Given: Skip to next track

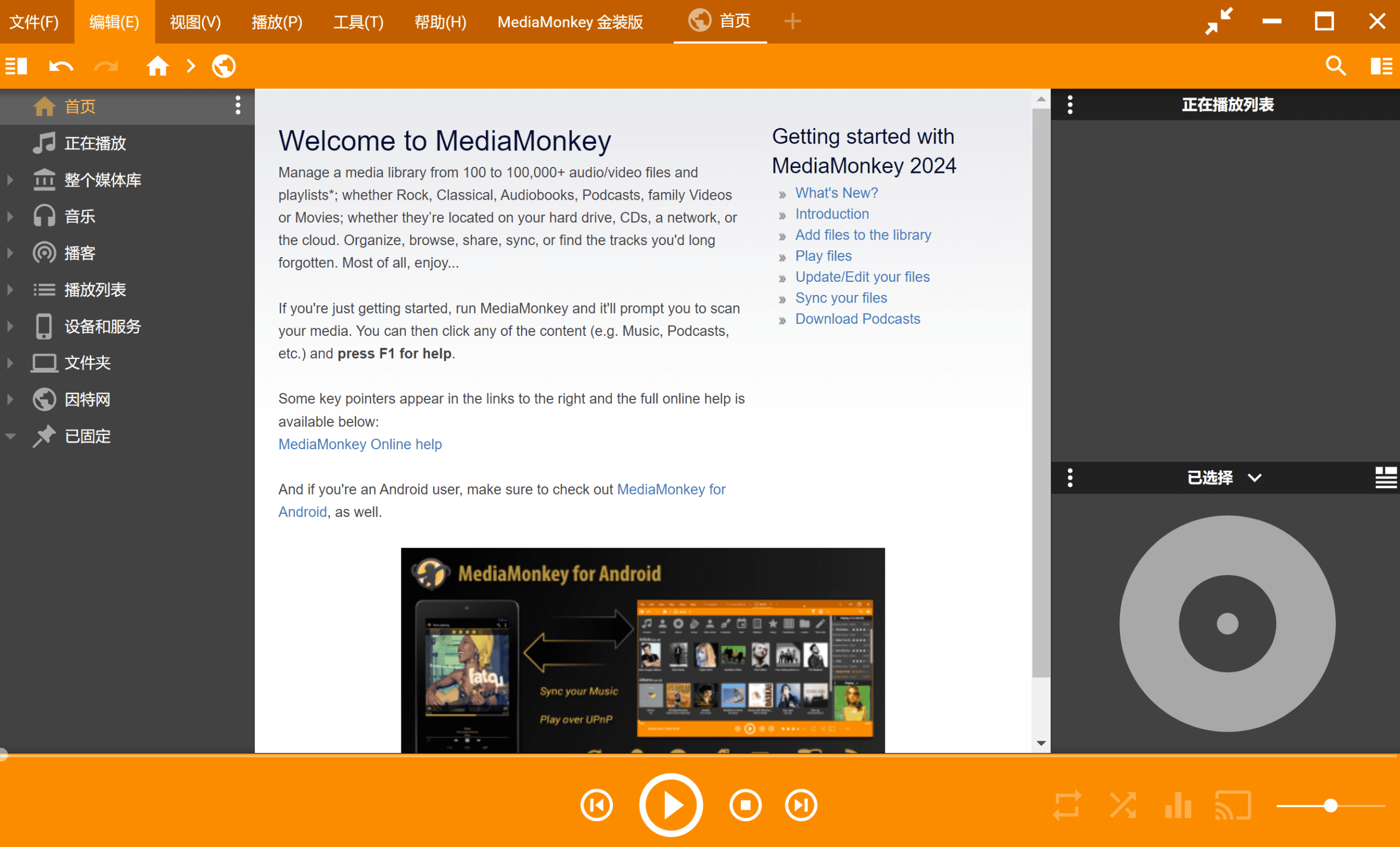Looking at the screenshot, I should click(x=801, y=805).
